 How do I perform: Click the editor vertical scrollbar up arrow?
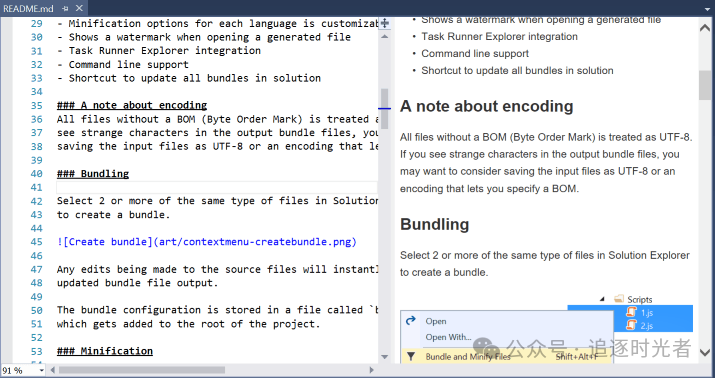[384, 36]
